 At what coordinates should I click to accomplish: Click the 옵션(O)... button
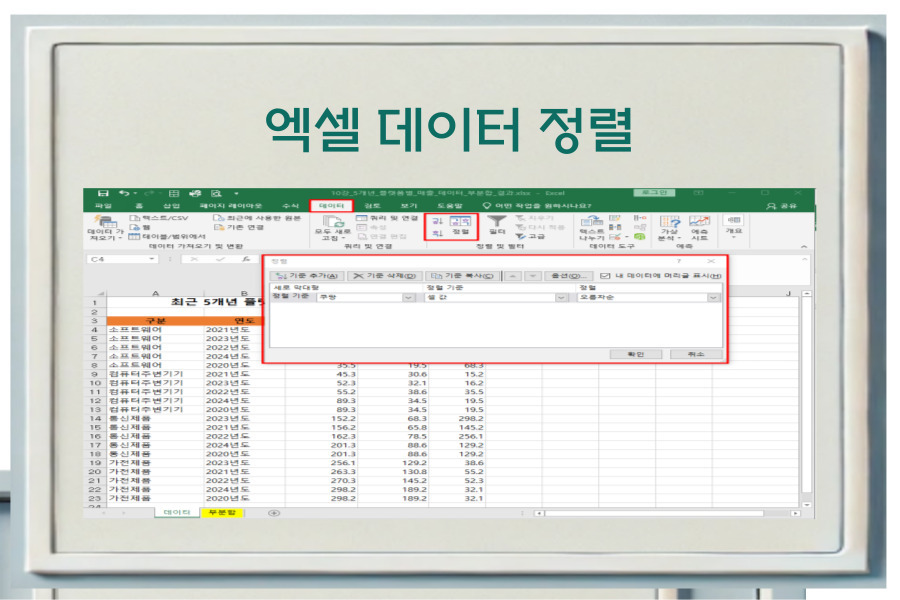[x=569, y=276]
